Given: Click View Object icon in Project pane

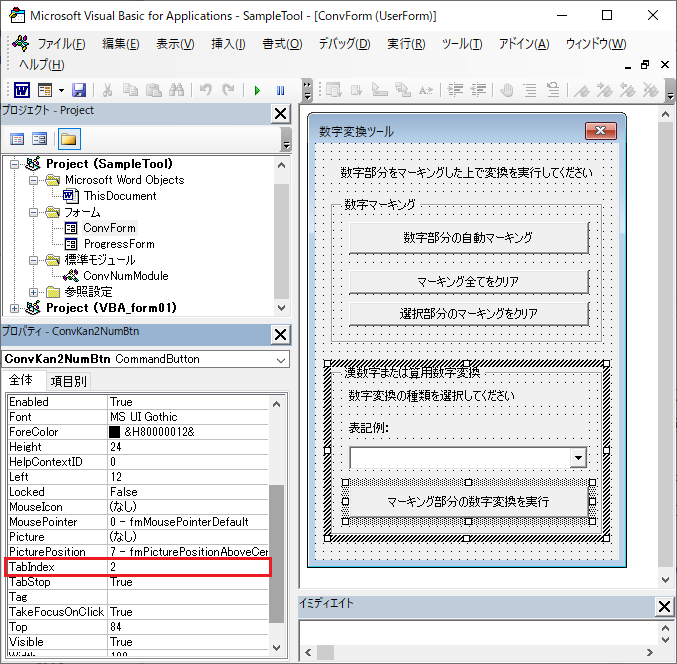Looking at the screenshot, I should tap(39, 139).
